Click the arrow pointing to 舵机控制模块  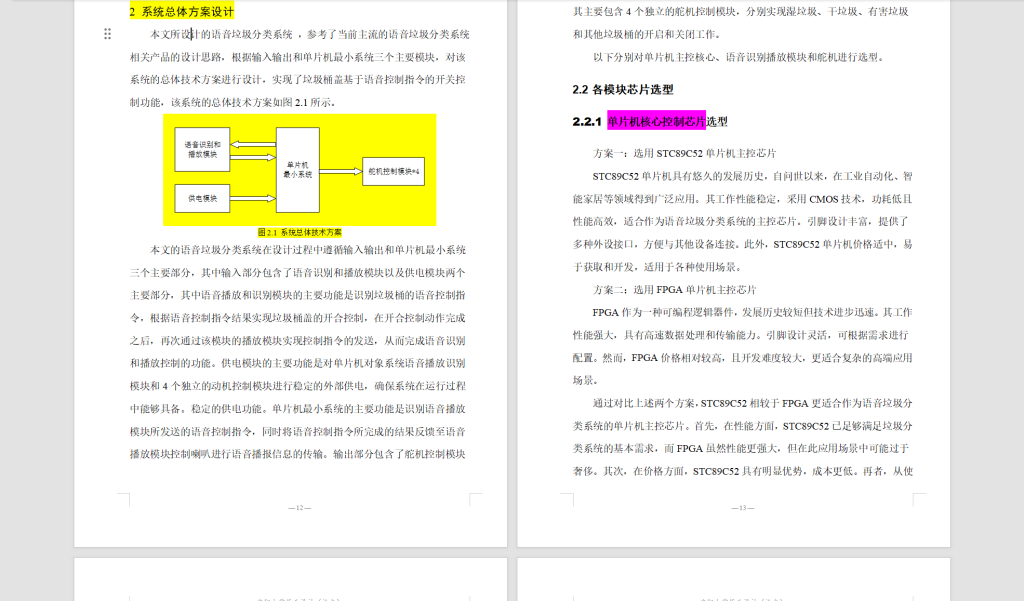click(341, 170)
